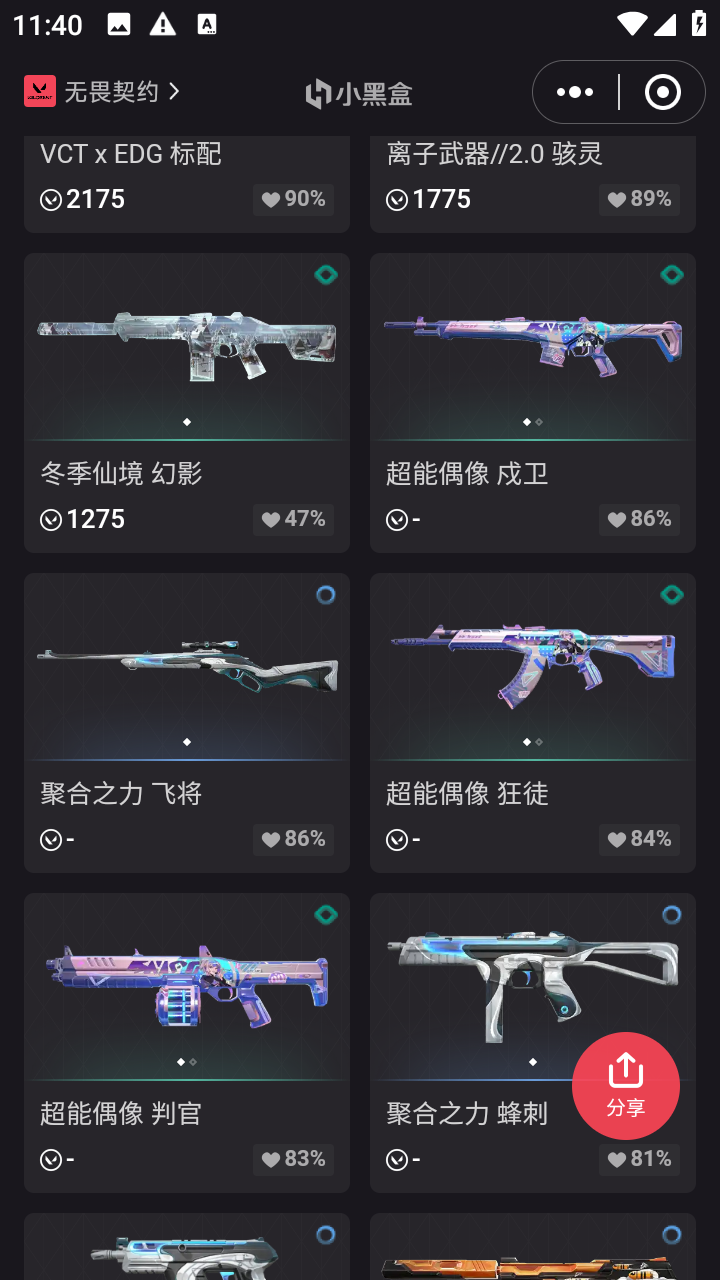Open the 超能偶像 狂徒 skin title
The height and width of the screenshot is (1280, 720).
tap(467, 793)
